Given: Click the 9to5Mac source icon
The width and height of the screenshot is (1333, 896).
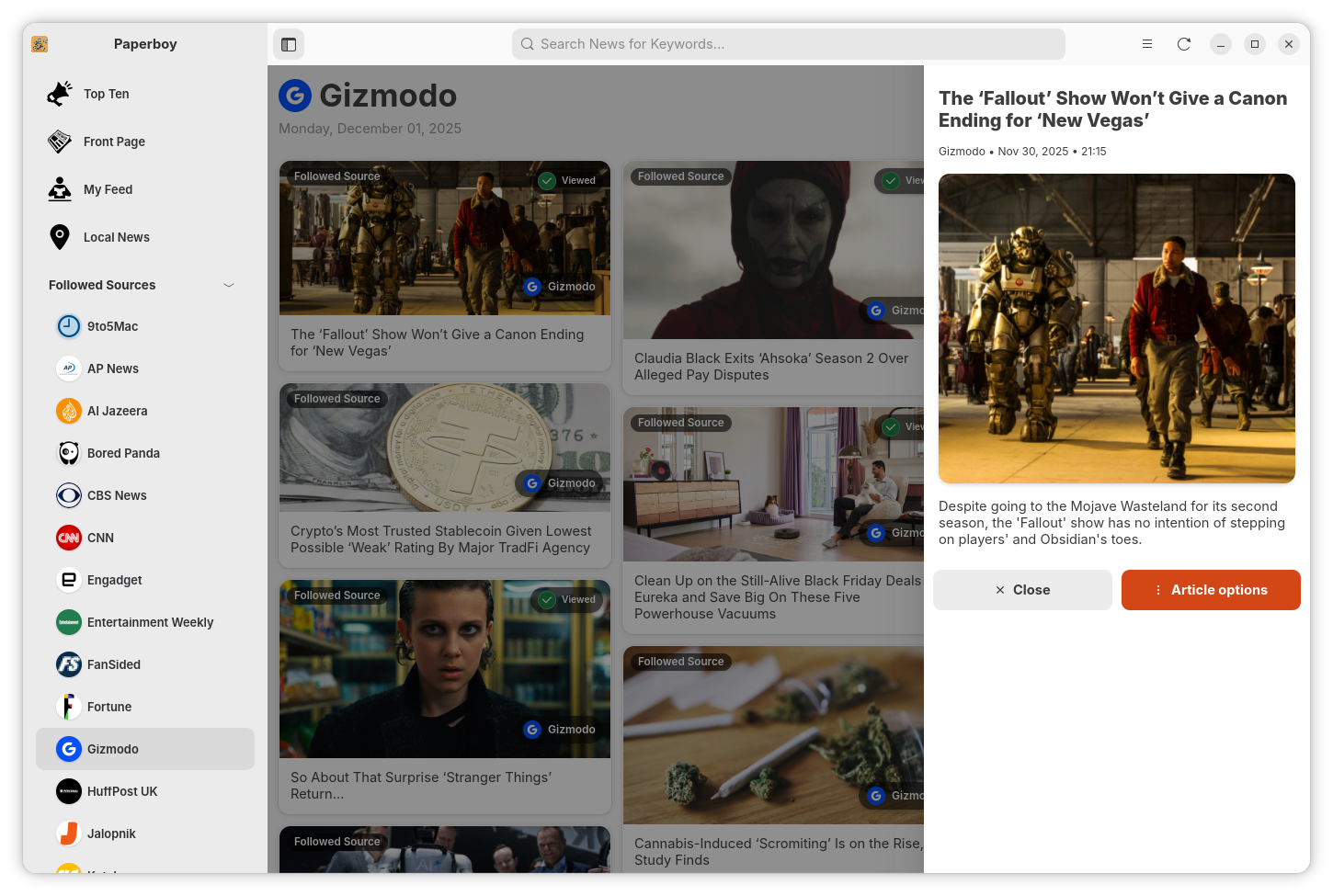Looking at the screenshot, I should pyautogui.click(x=69, y=326).
